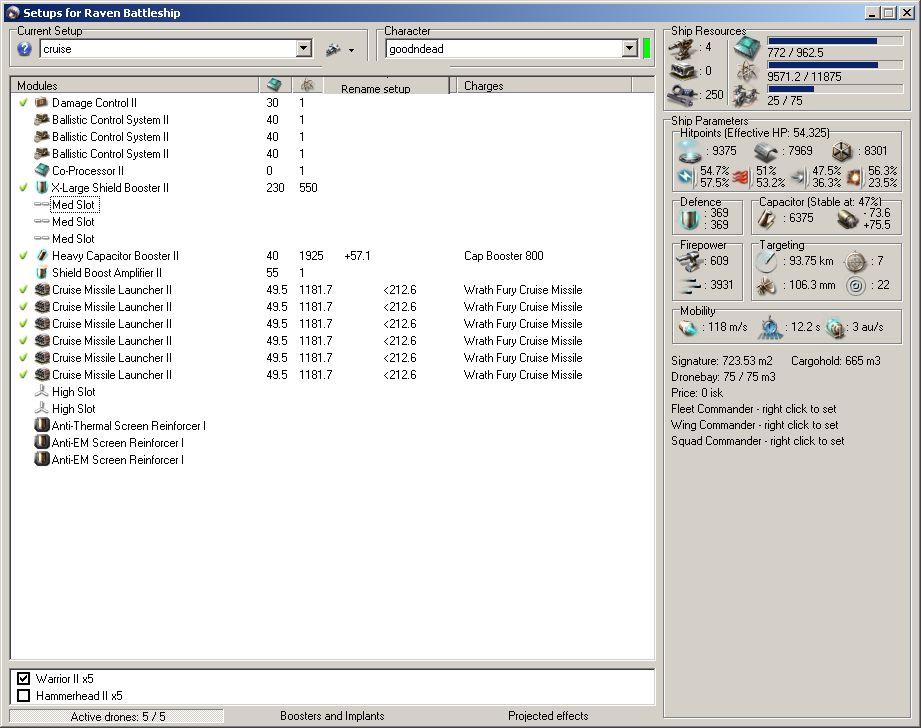
Task: Click the Co-Processor II module icon
Action: 41,171
